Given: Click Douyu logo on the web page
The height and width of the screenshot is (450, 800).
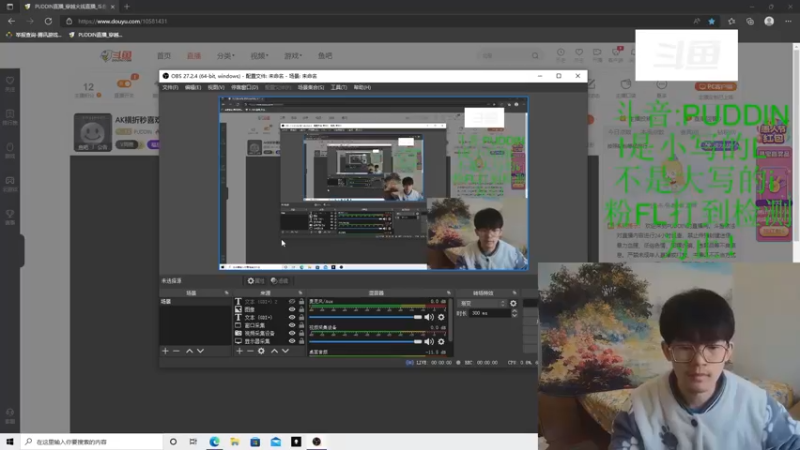Looking at the screenshot, I should pyautogui.click(x=116, y=56).
